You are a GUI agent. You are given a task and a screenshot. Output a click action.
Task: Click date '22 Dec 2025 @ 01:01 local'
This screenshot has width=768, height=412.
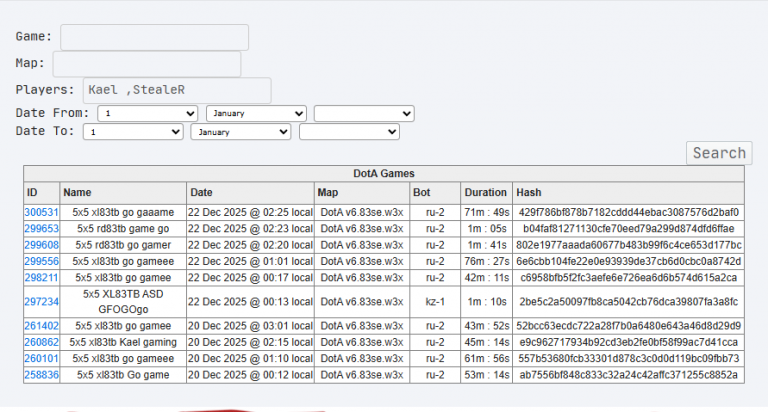(250, 262)
